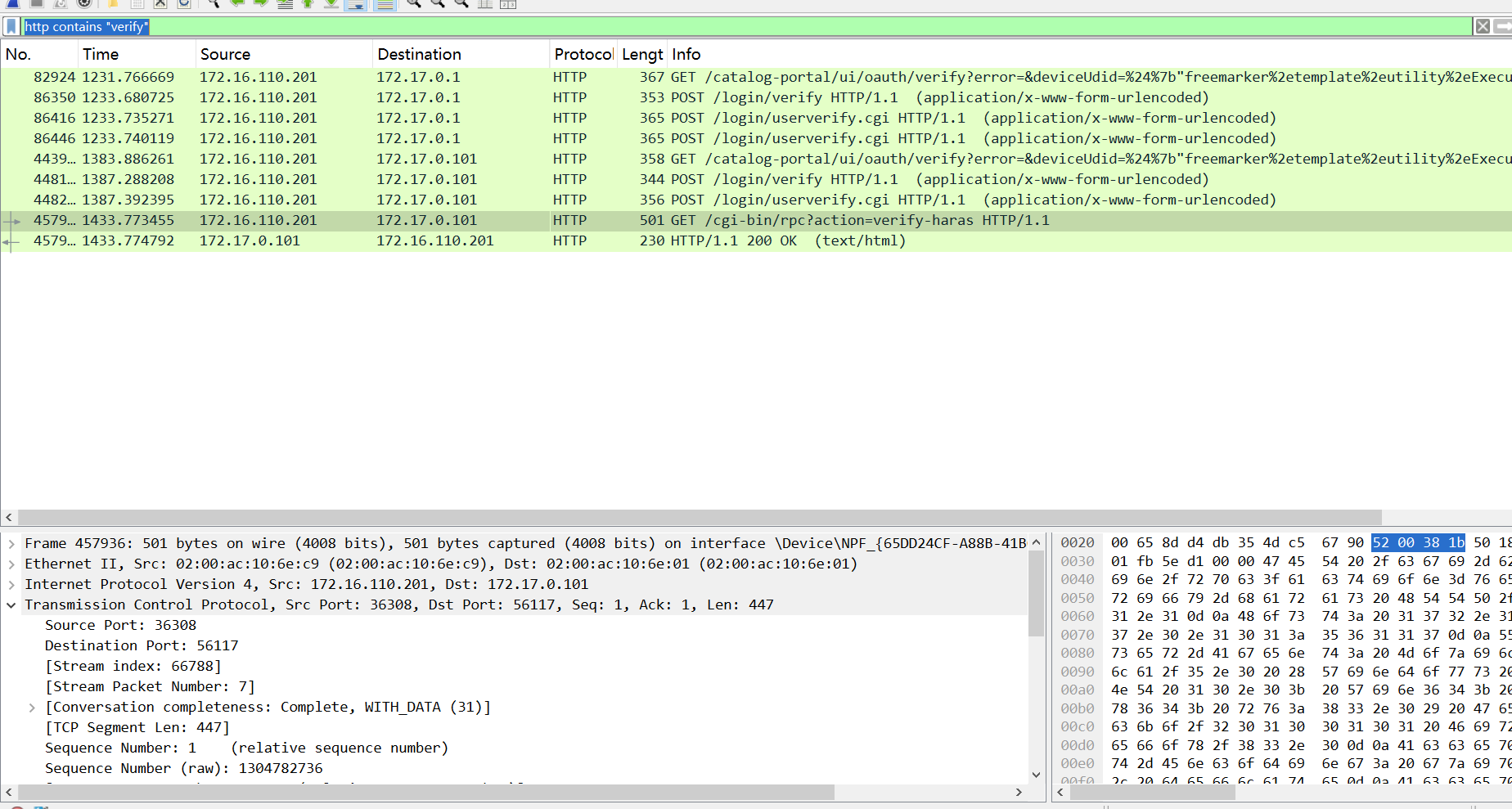Screen dimensions: 1512x809
Task: Clear the display filter with X button
Action: pos(1483,27)
